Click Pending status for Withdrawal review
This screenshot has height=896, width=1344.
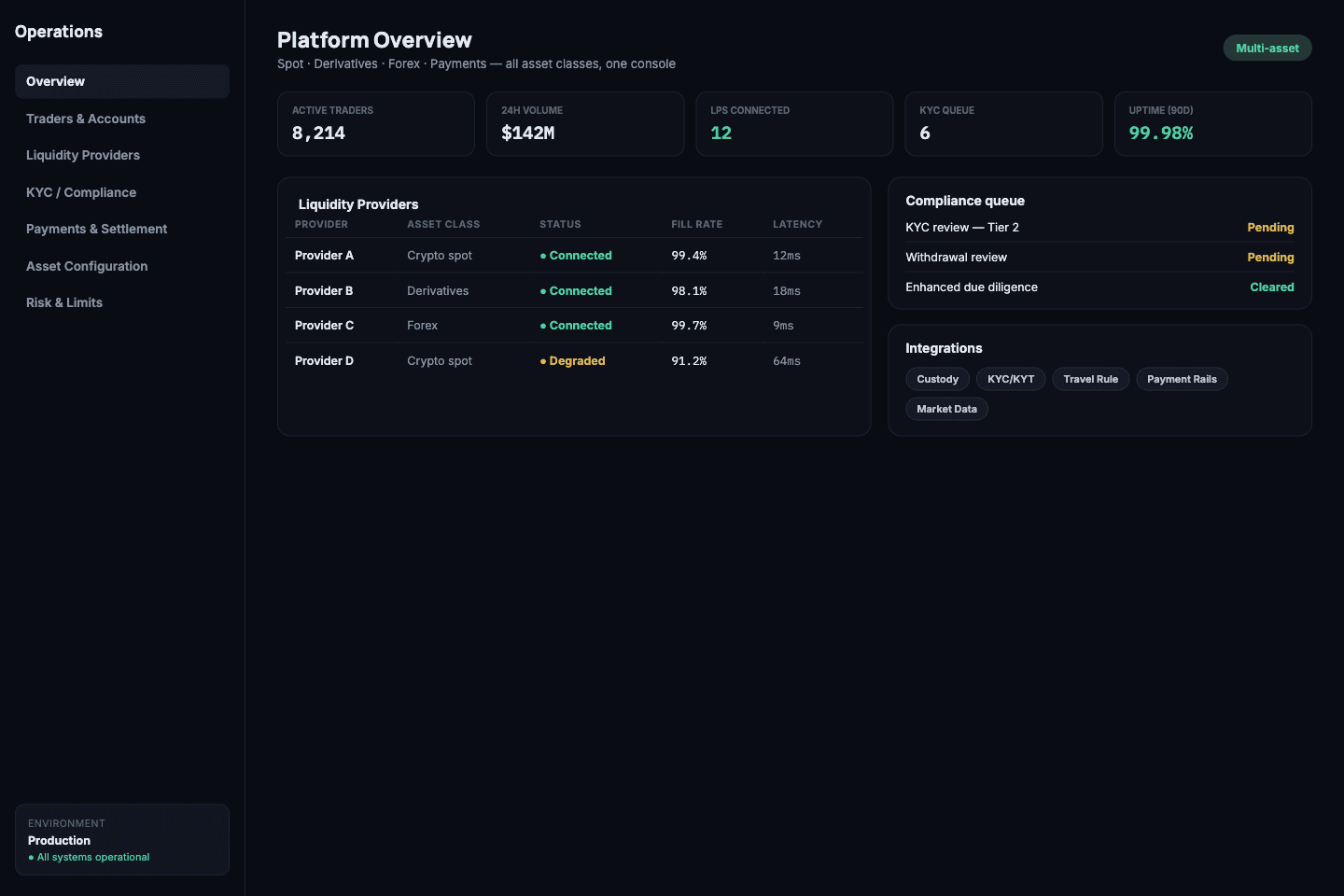(x=1270, y=258)
